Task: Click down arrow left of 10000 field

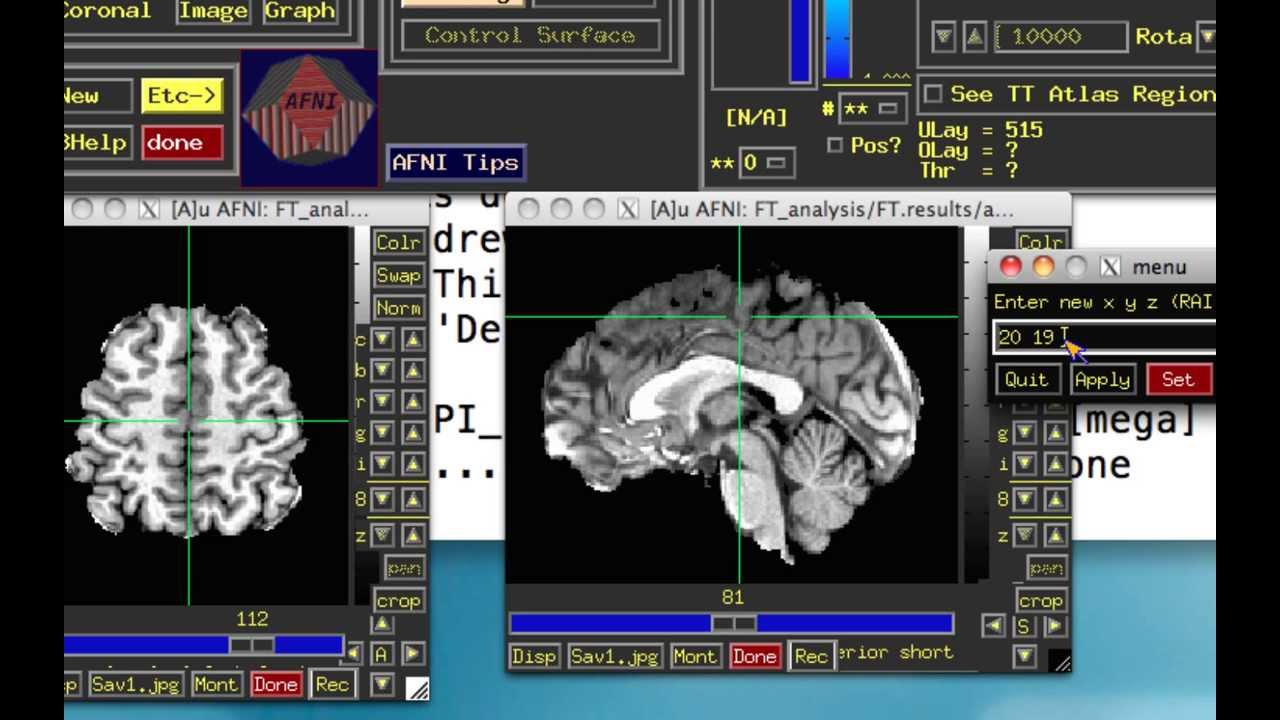Action: coord(943,38)
